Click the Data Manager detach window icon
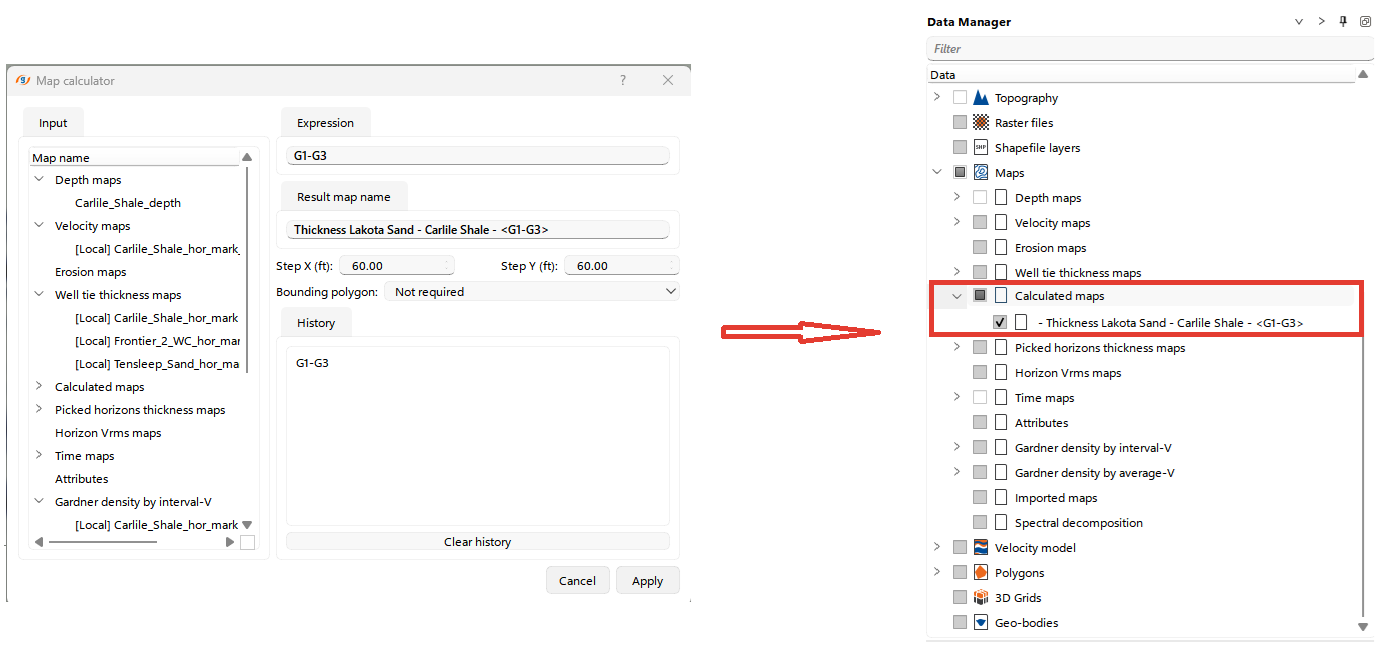 [x=1365, y=21]
